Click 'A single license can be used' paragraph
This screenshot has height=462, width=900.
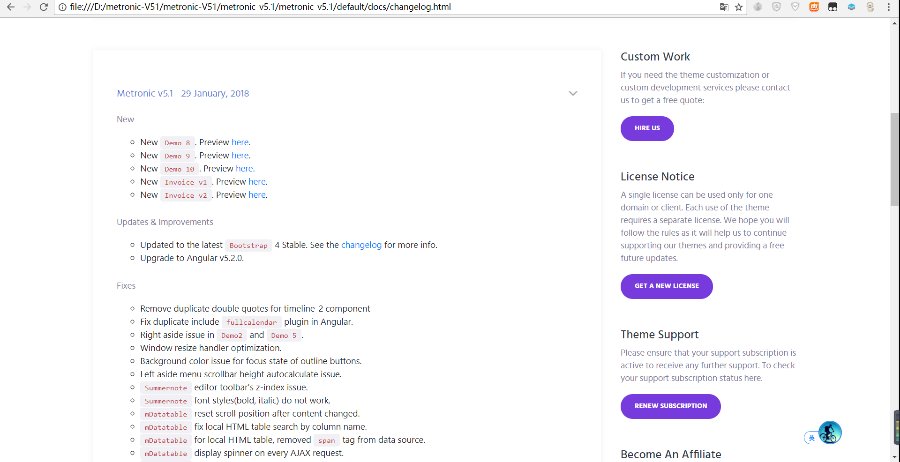(706, 227)
